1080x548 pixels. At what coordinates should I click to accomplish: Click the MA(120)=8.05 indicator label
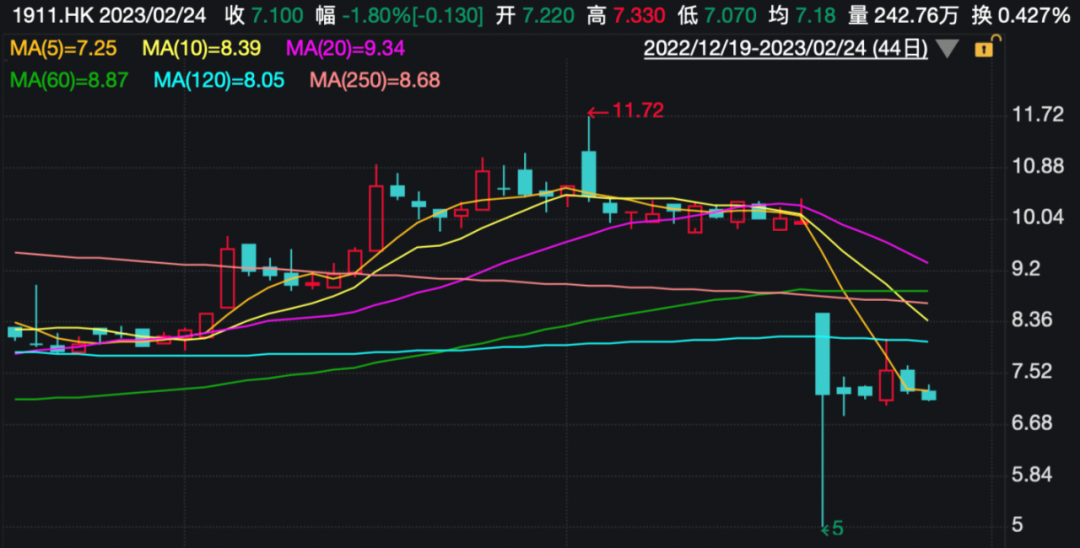tap(219, 80)
